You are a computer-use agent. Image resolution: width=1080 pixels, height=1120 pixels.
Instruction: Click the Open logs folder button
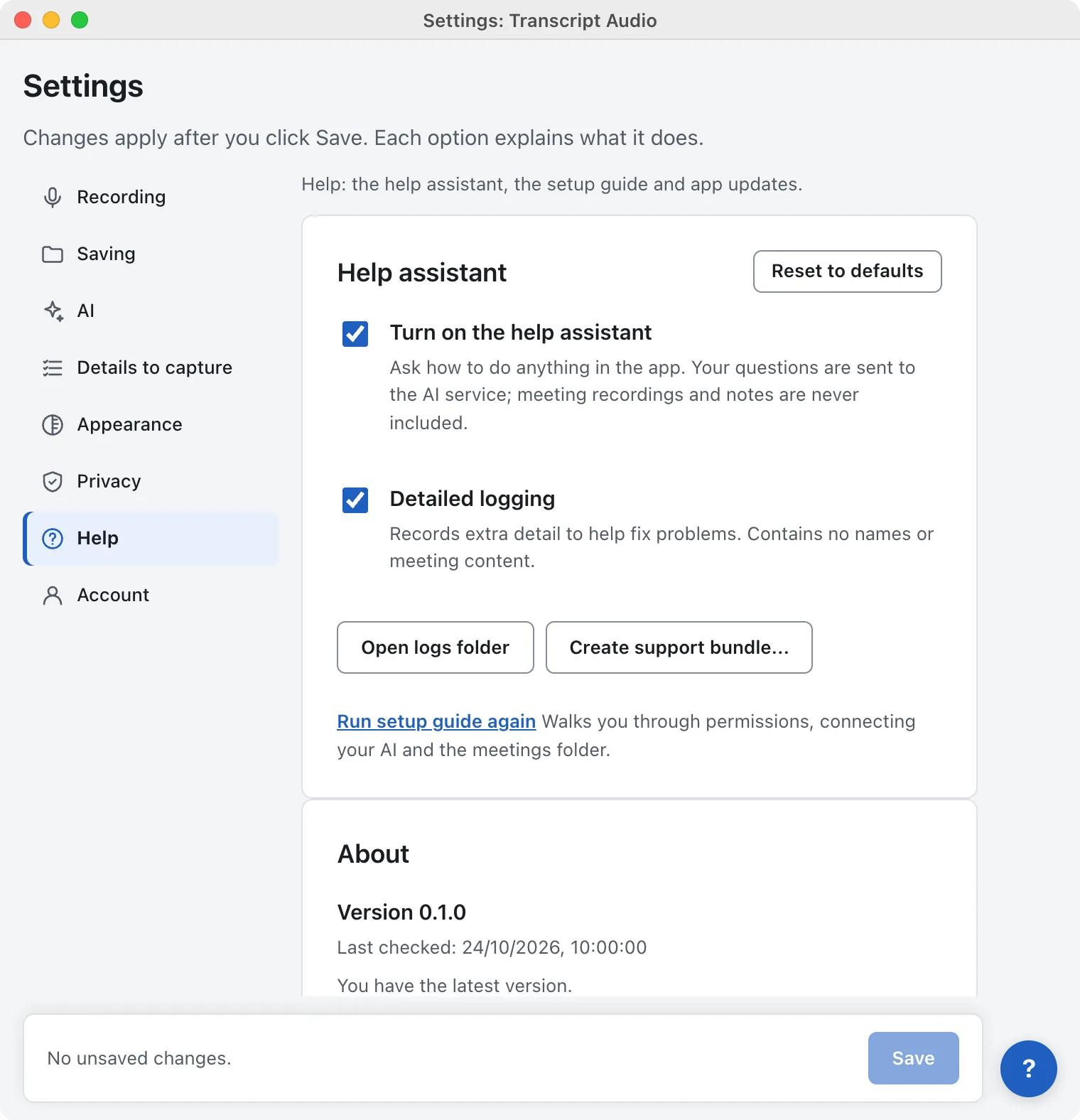[435, 647]
